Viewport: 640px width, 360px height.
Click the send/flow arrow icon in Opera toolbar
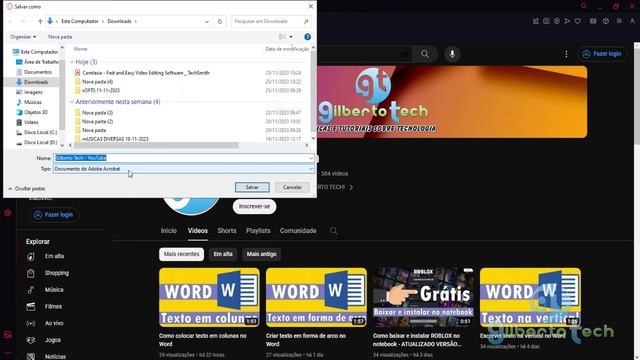pos(567,21)
